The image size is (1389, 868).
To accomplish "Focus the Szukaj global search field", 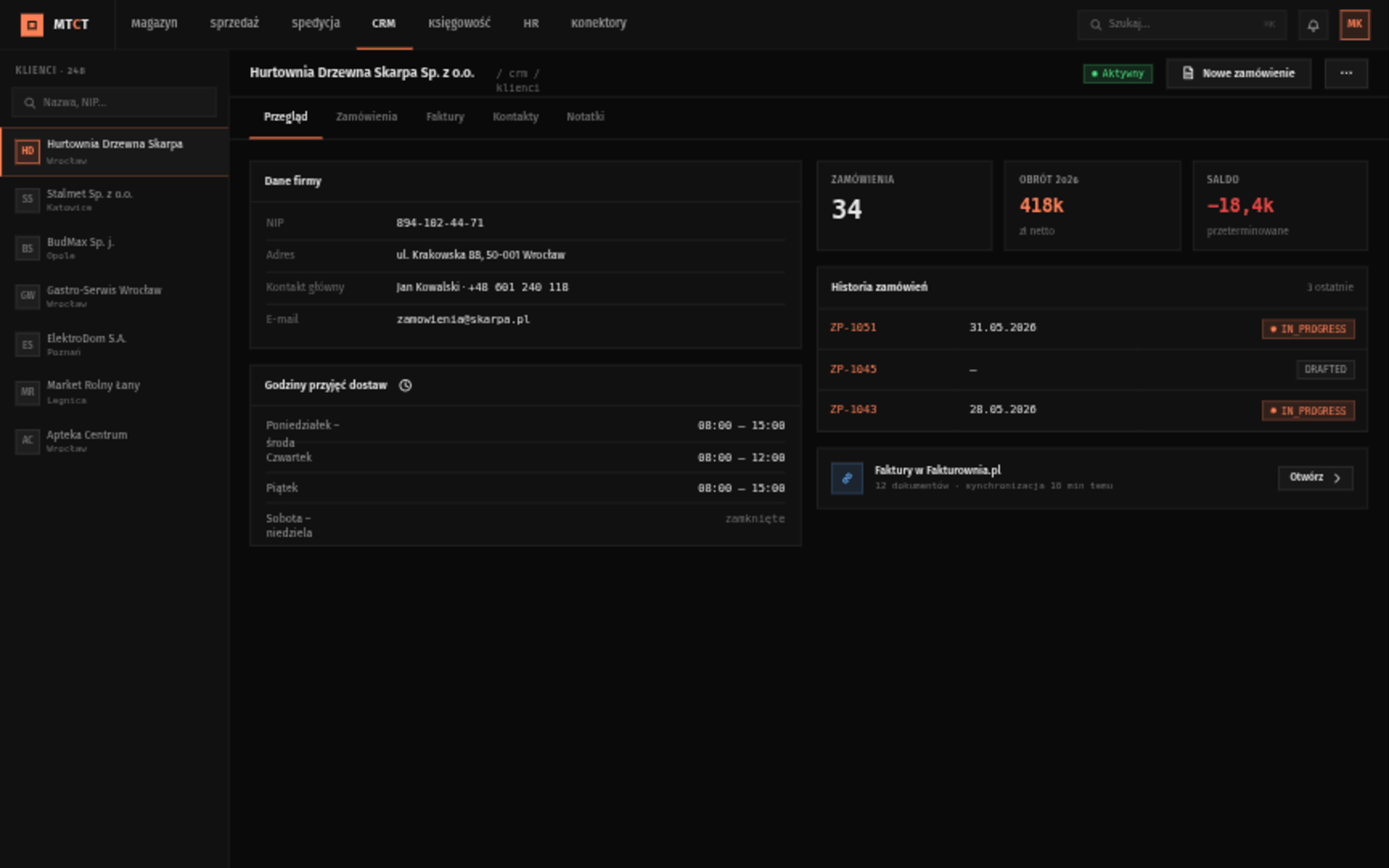I will pyautogui.click(x=1182, y=24).
